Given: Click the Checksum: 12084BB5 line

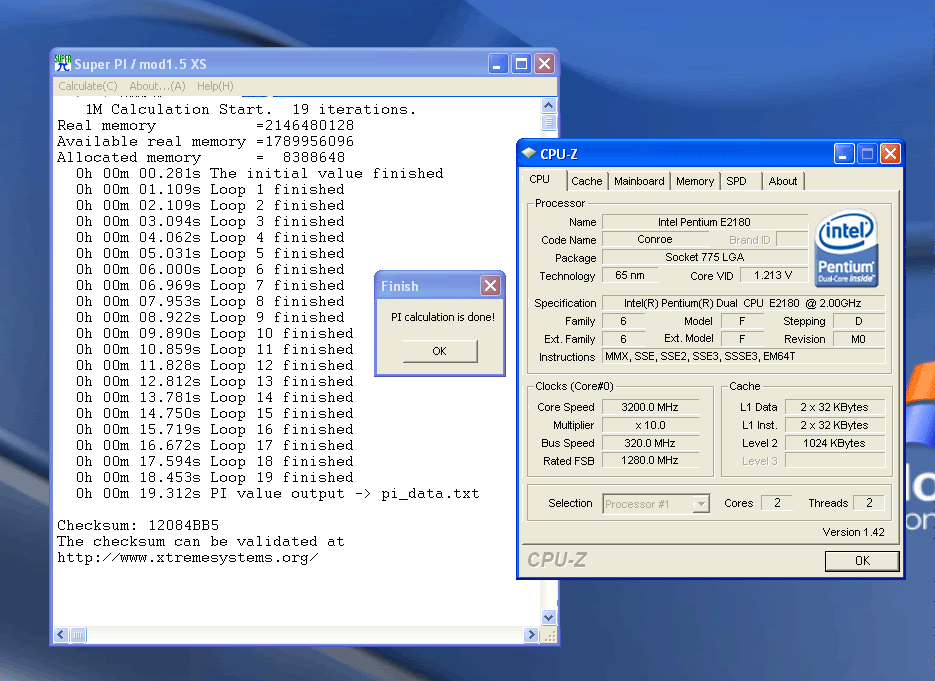Looking at the screenshot, I should (138, 525).
